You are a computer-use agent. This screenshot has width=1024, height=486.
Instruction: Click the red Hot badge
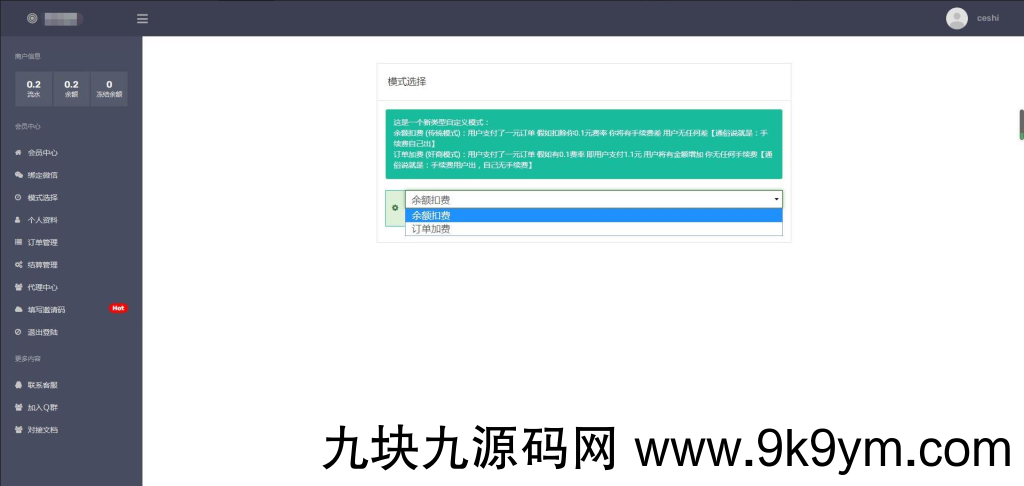click(x=118, y=308)
